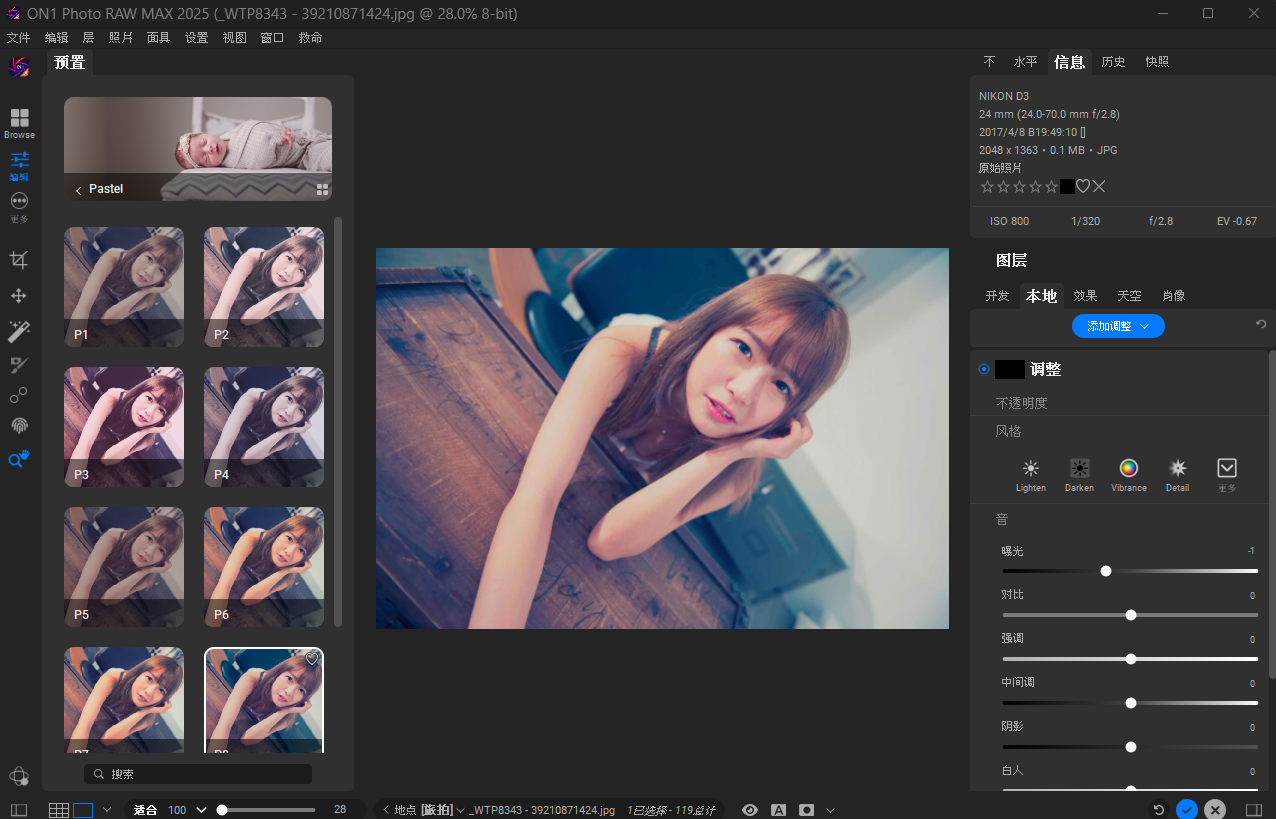Viewport: 1276px width, 819px height.
Task: Click the mask view icon in bottom bar
Action: (807, 810)
